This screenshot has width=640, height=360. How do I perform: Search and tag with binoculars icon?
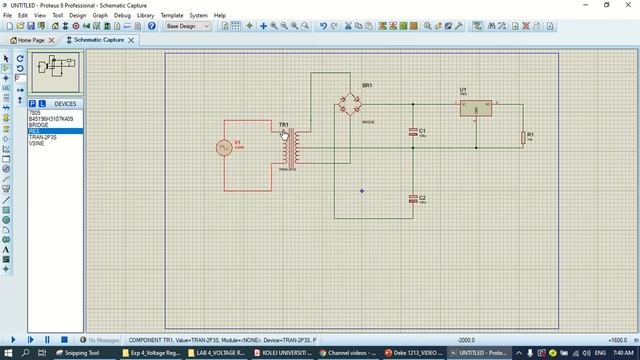[491, 26]
